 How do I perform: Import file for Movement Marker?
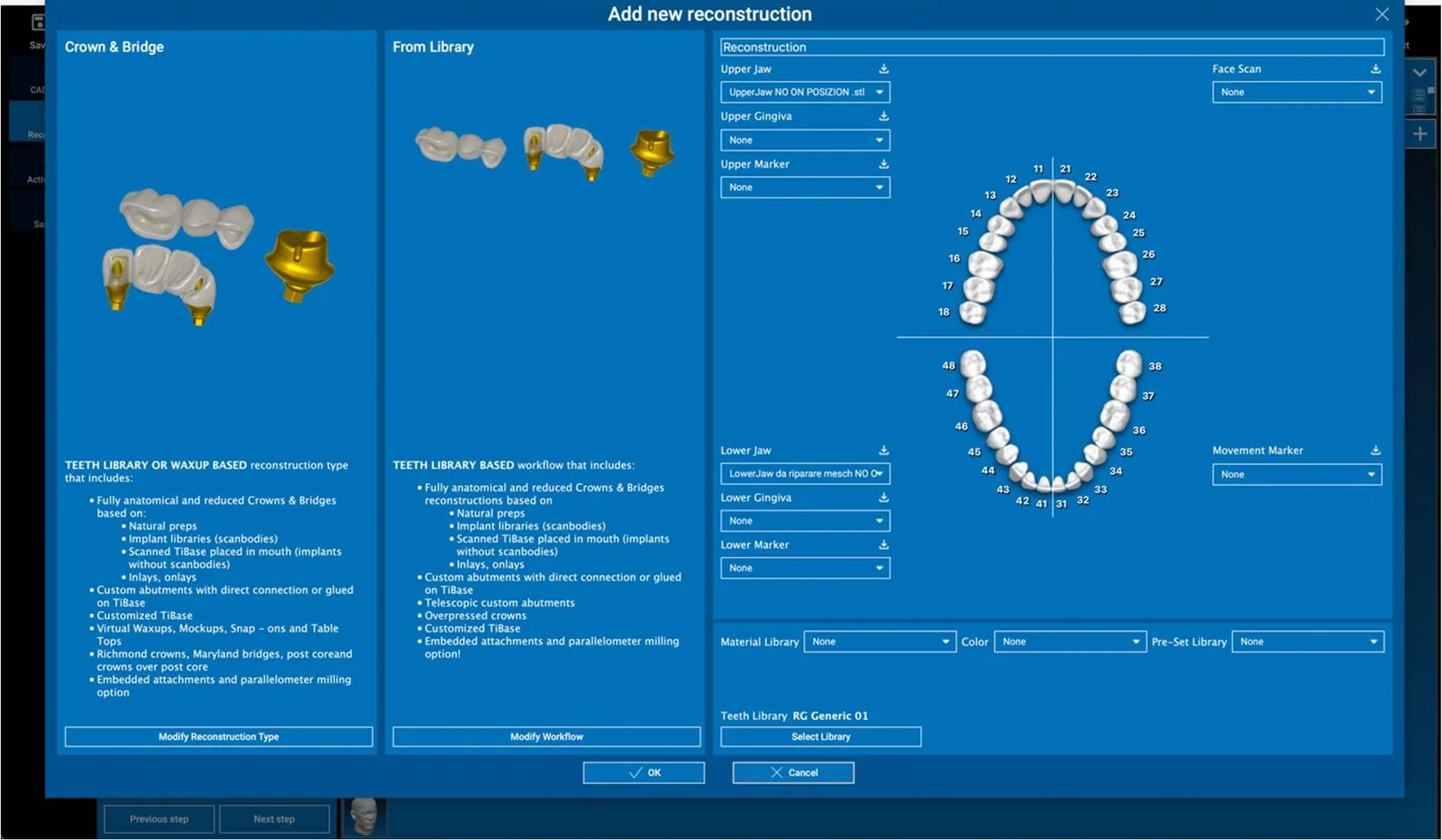tap(1375, 451)
